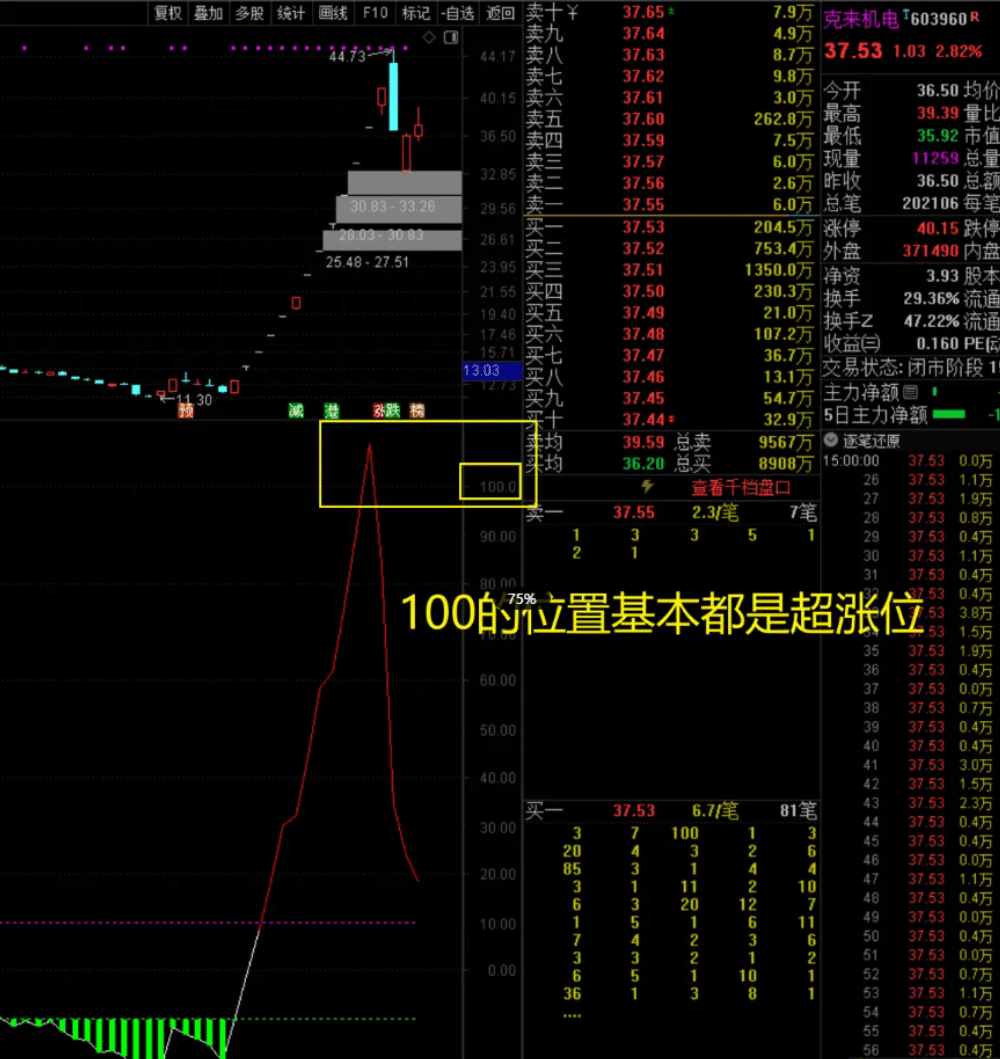The width and height of the screenshot is (1000, 1059).
Task: Open the 叠加 overlay option
Action: (x=209, y=13)
